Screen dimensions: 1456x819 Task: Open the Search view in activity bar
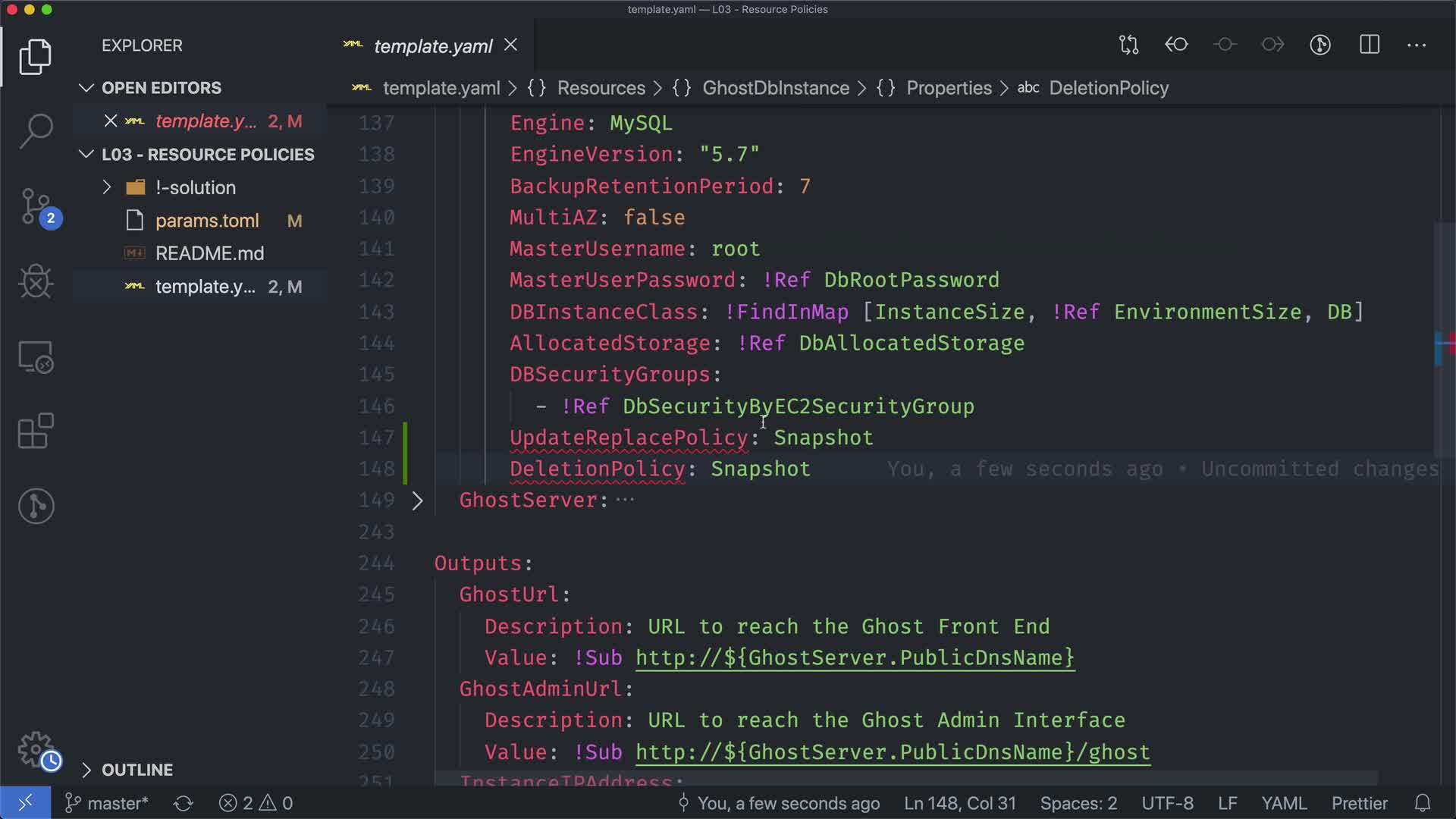pyautogui.click(x=36, y=130)
